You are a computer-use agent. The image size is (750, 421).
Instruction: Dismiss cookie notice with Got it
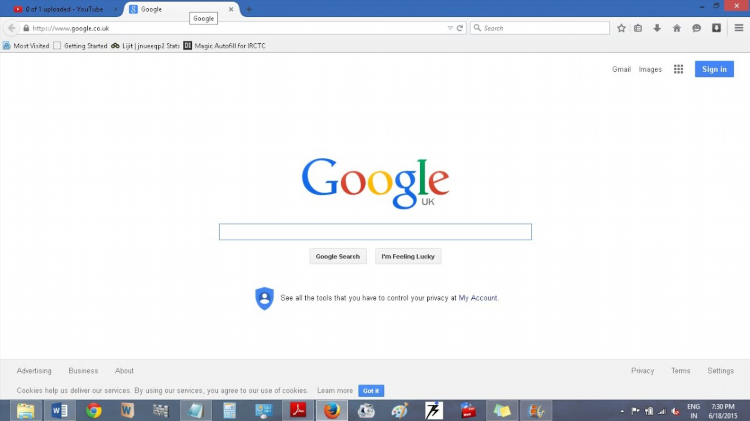point(371,391)
